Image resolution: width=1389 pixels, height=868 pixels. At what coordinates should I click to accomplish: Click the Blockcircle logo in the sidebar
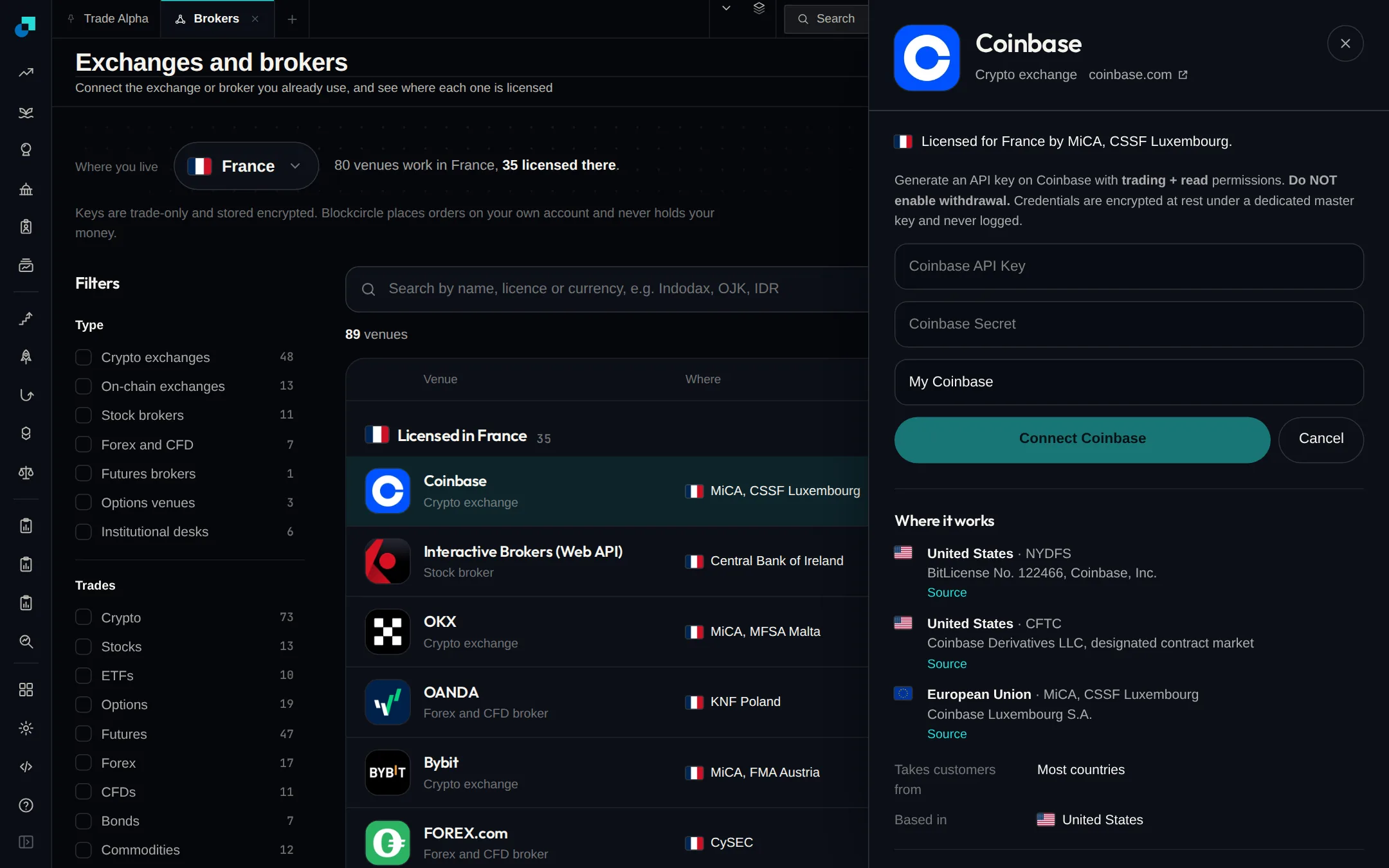pyautogui.click(x=25, y=26)
